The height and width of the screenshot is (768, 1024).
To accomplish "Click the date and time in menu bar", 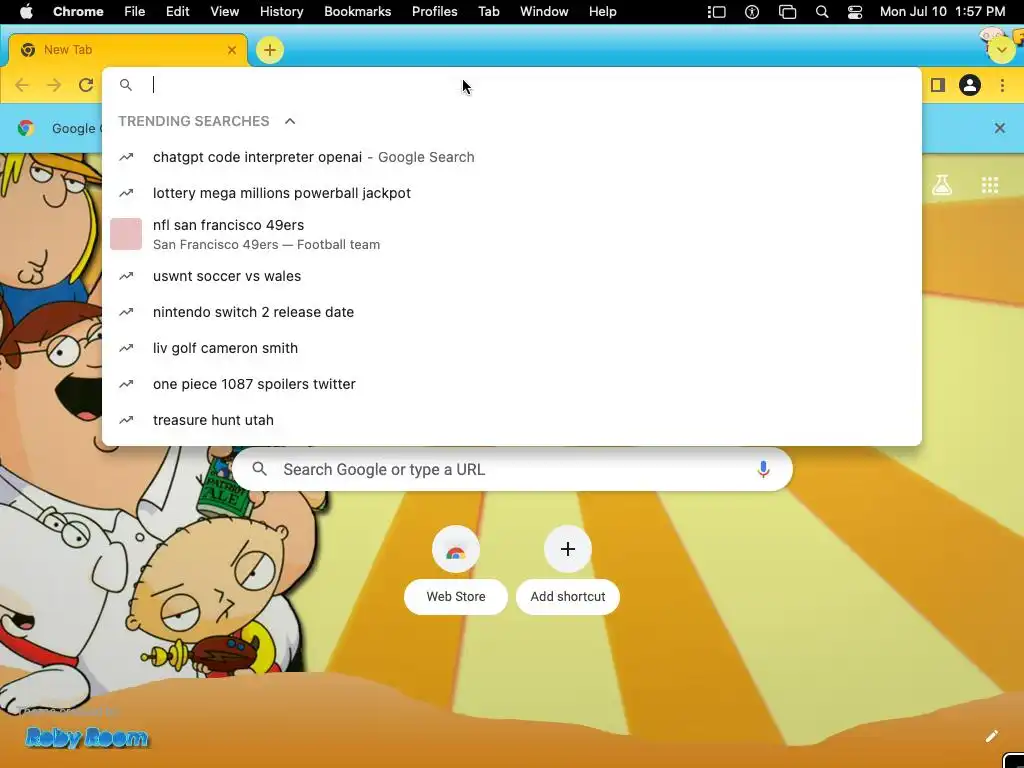I will click(942, 12).
